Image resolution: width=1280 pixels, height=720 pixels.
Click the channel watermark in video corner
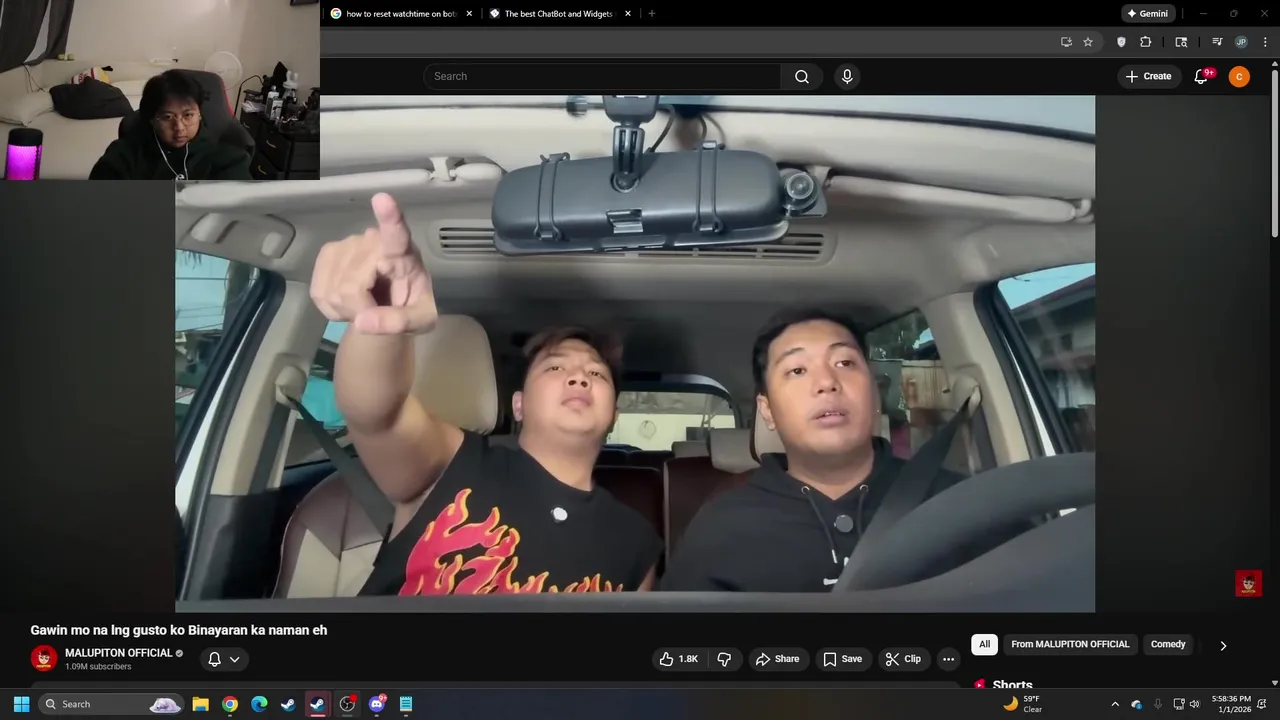pos(1248,583)
